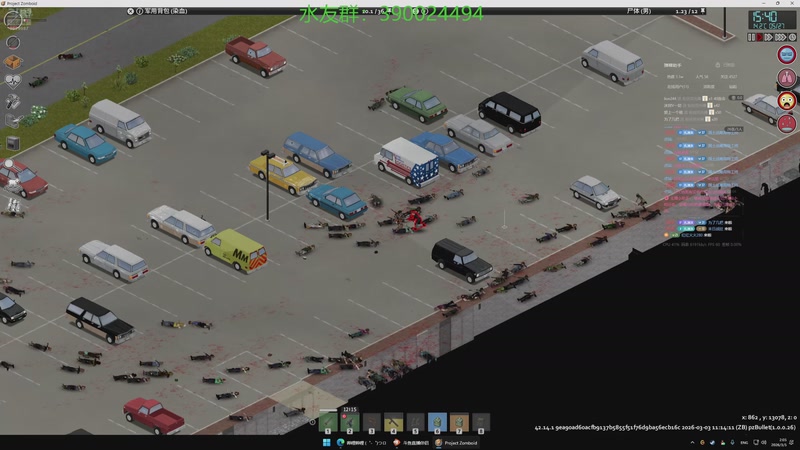Select hotbar slot 6 blue backpack
The width and height of the screenshot is (800, 450).
click(x=437, y=423)
